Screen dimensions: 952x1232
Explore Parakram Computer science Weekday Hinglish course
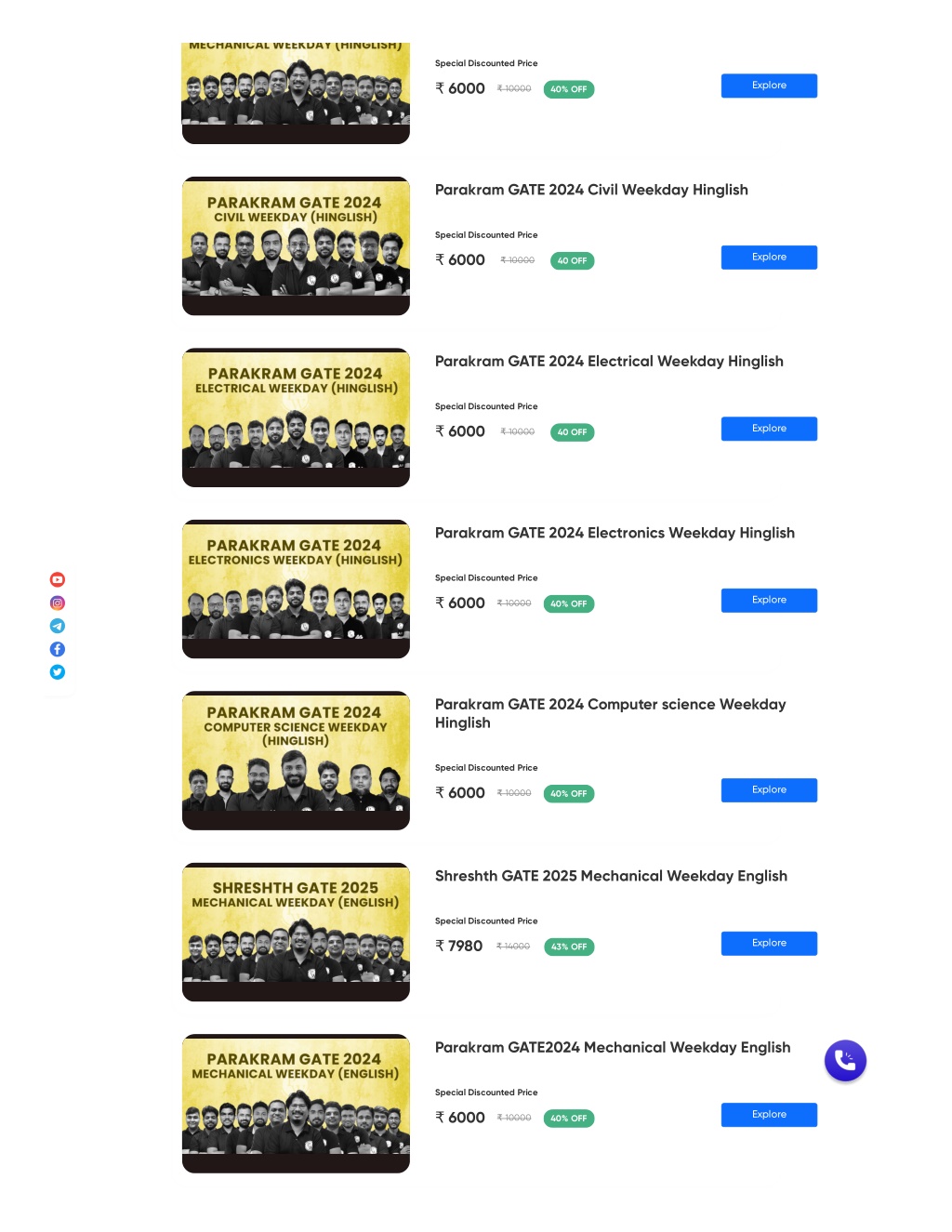tap(769, 790)
